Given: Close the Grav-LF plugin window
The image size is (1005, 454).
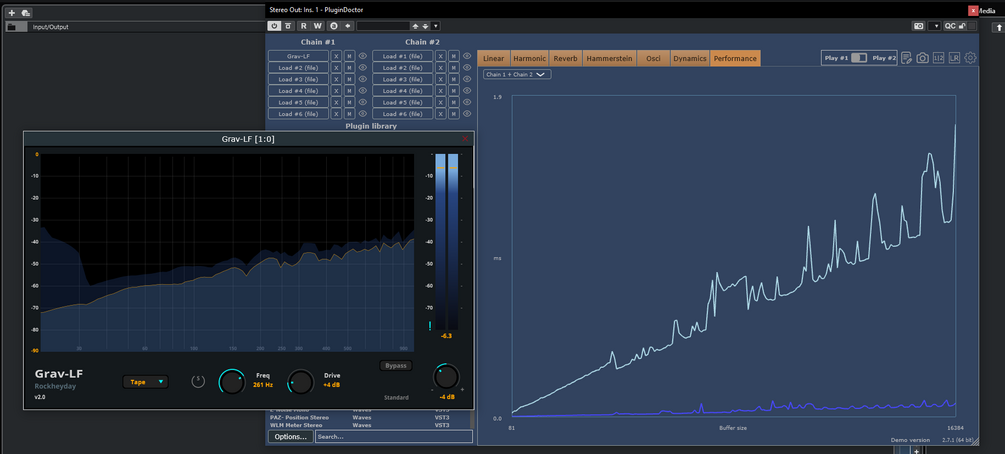Looking at the screenshot, I should (x=465, y=139).
